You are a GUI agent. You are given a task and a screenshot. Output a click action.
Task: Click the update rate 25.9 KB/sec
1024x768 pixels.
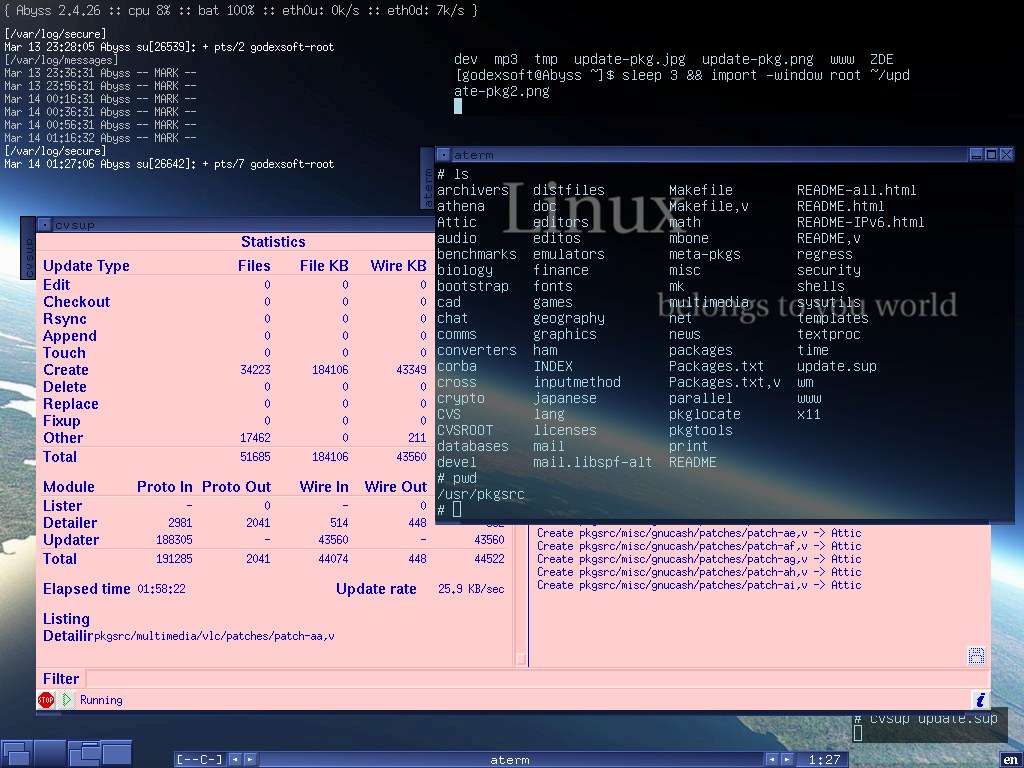[471, 588]
